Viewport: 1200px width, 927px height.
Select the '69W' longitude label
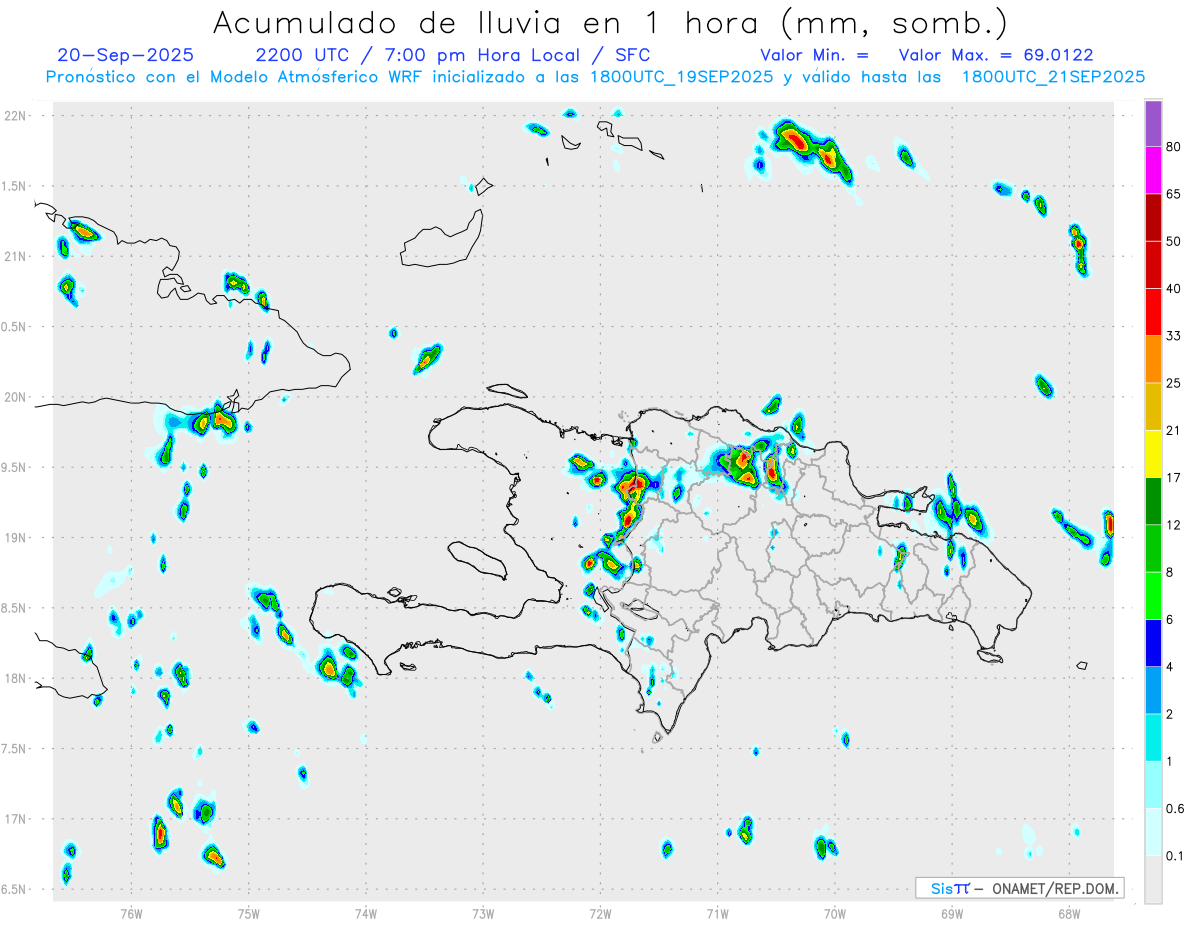pos(952,914)
